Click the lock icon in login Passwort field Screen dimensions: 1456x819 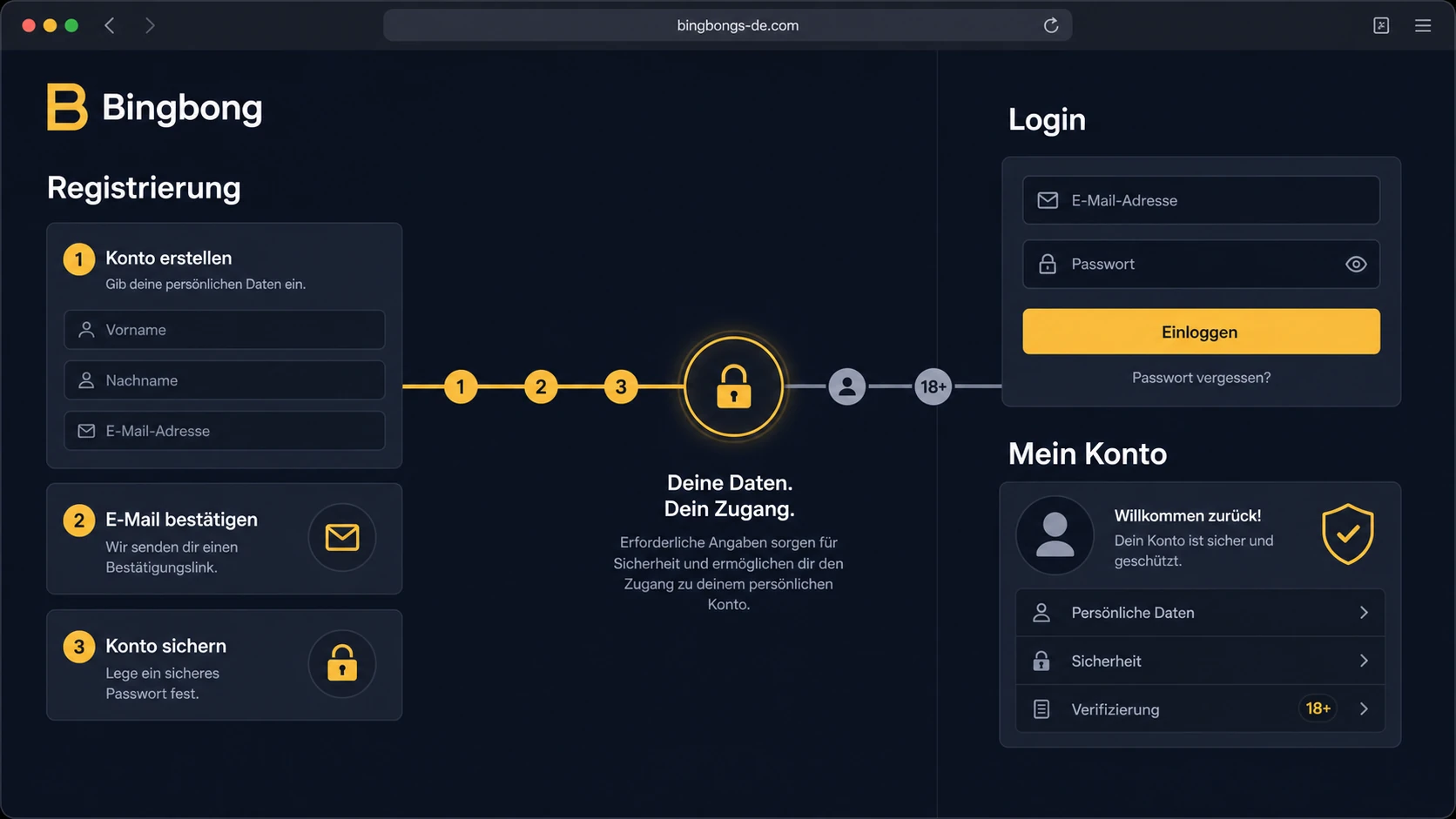pos(1048,264)
